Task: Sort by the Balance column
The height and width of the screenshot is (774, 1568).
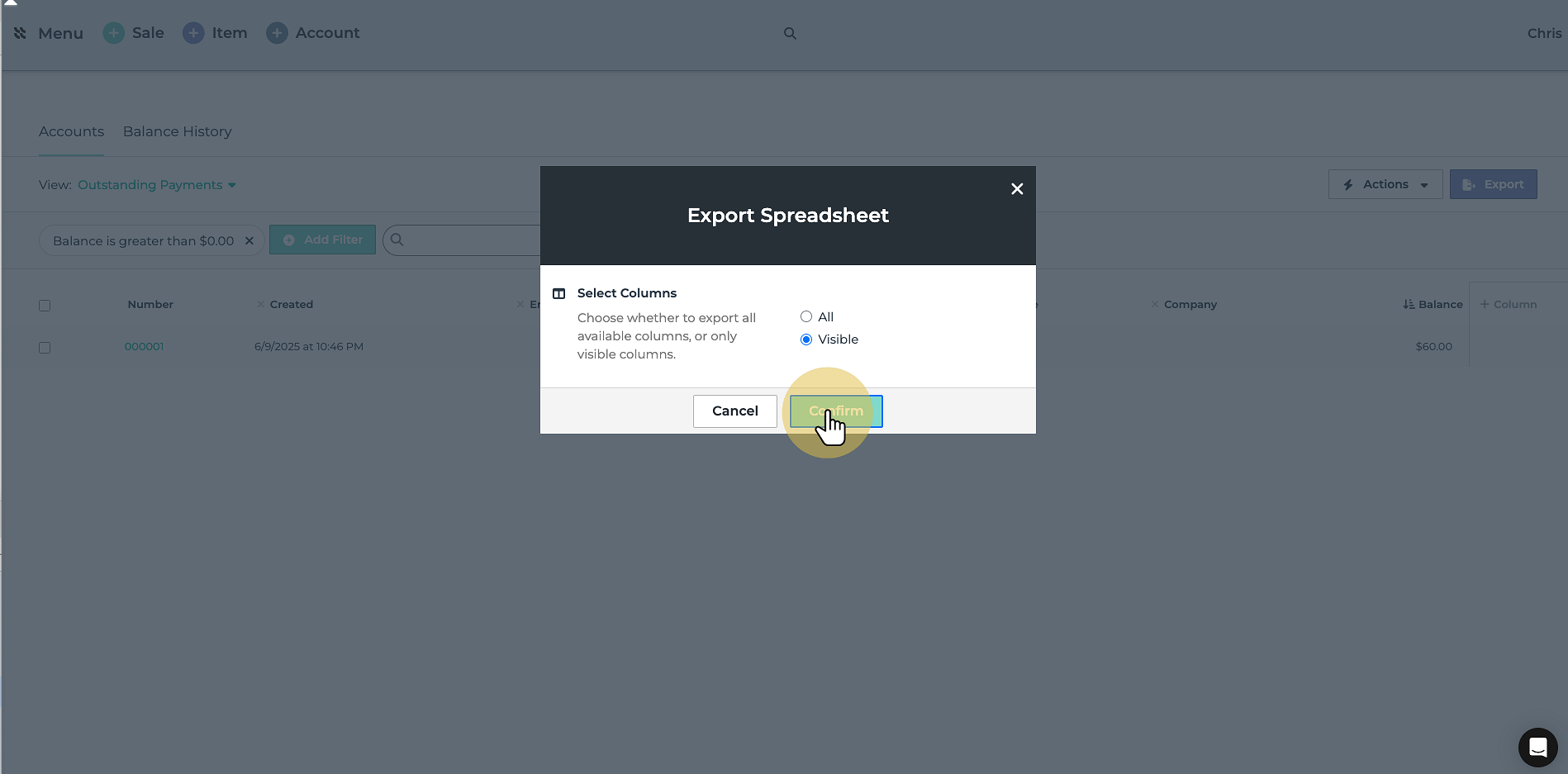Action: click(x=1433, y=304)
